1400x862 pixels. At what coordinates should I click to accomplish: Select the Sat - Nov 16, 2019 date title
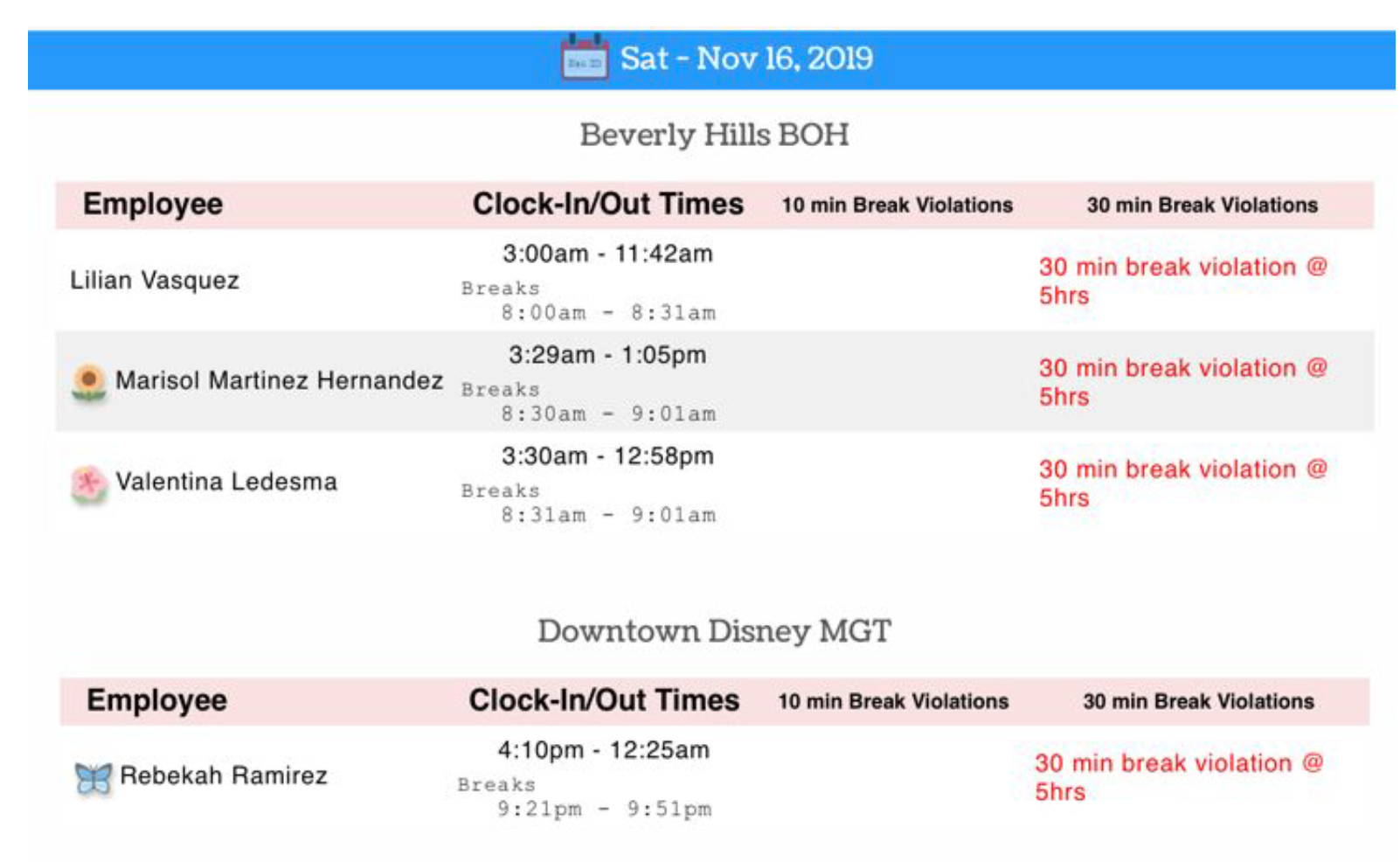746,59
